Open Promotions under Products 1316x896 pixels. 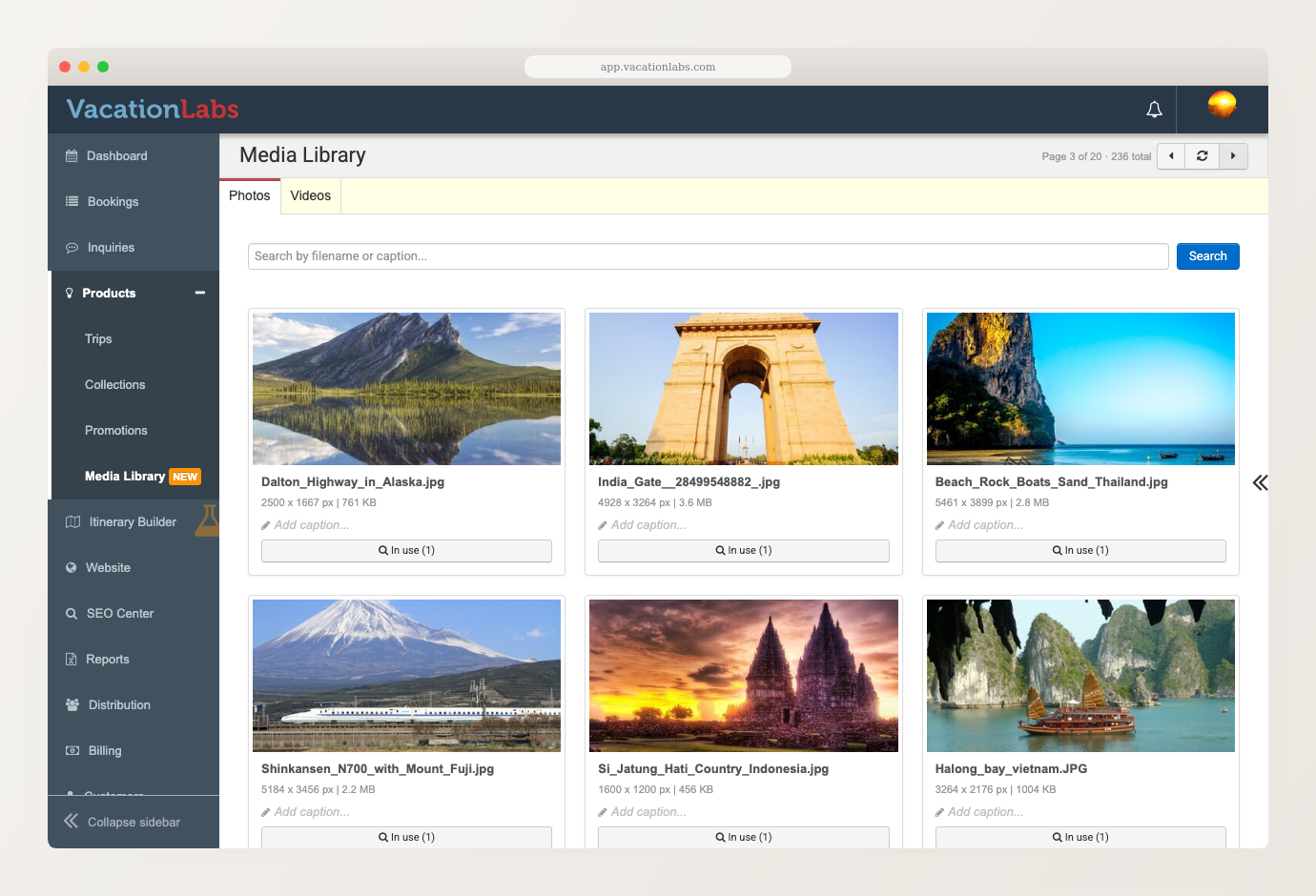coord(116,431)
